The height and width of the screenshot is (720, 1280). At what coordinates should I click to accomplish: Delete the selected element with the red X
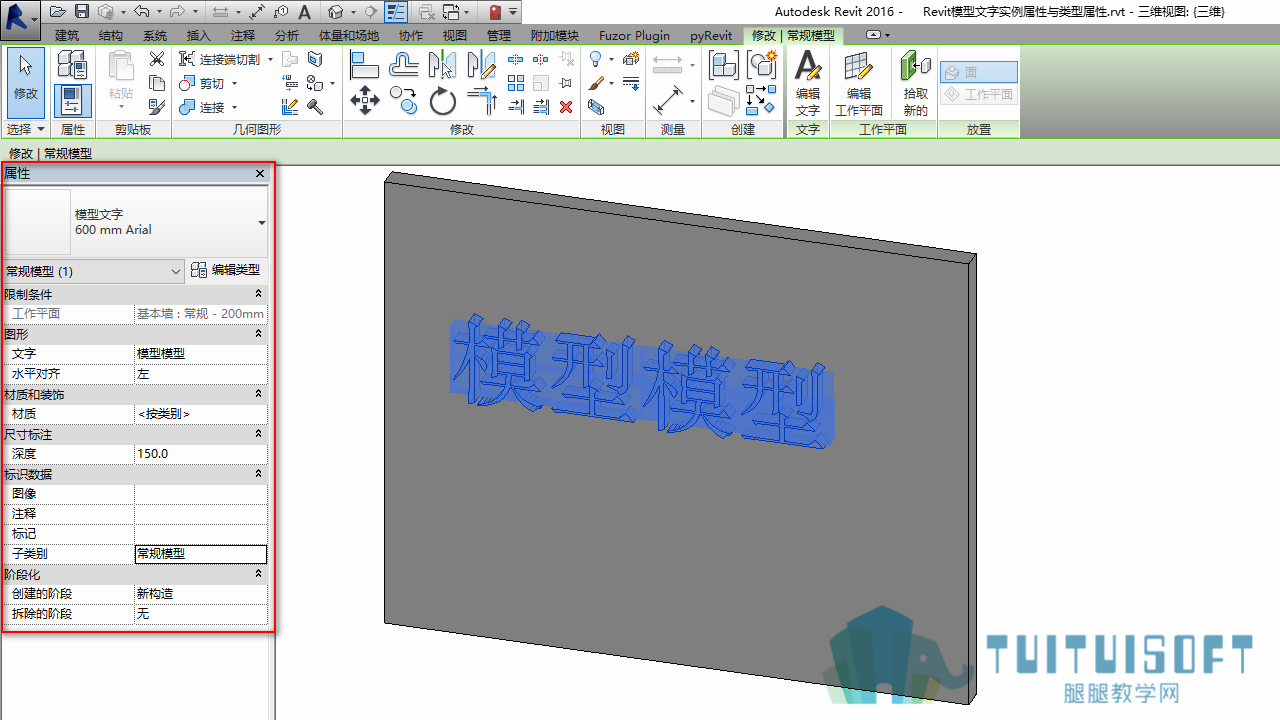click(566, 107)
